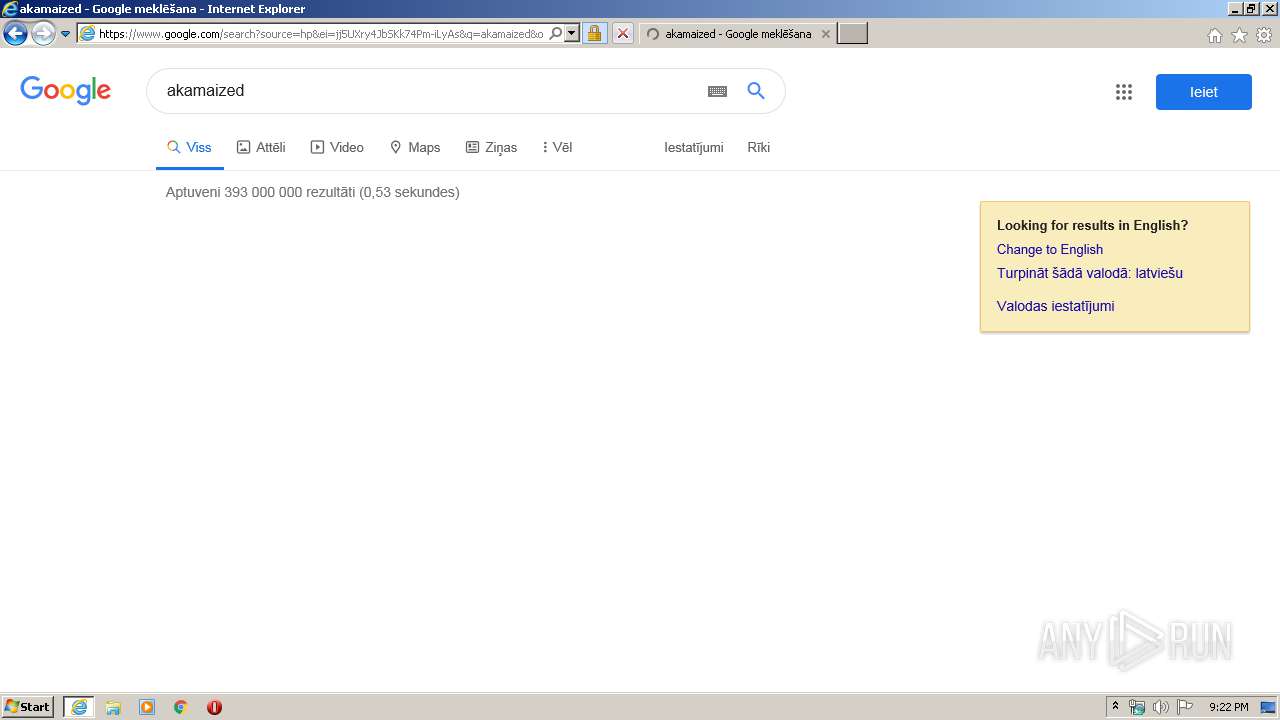Select the Viss results tab
1280x720 pixels.
pos(189,147)
